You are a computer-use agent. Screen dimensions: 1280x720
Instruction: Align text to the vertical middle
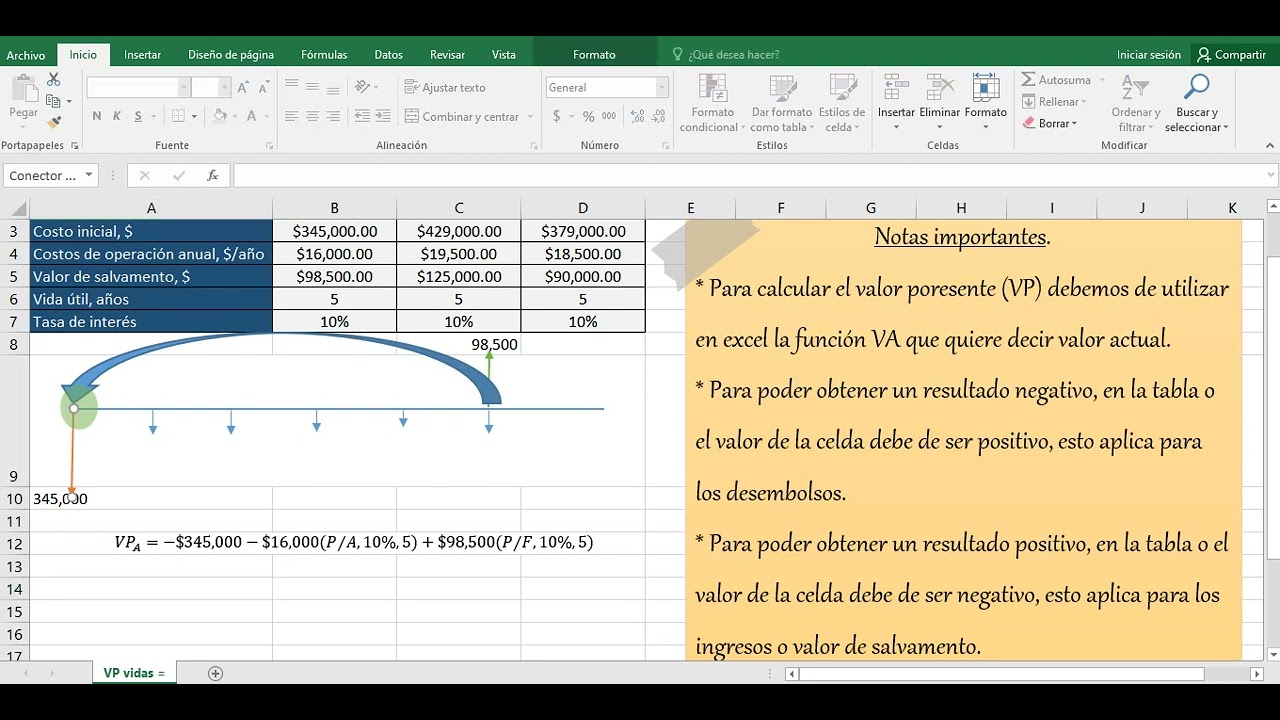pyautogui.click(x=313, y=87)
